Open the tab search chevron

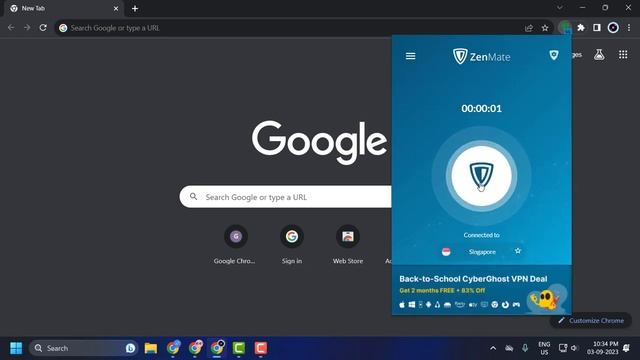tap(560, 8)
